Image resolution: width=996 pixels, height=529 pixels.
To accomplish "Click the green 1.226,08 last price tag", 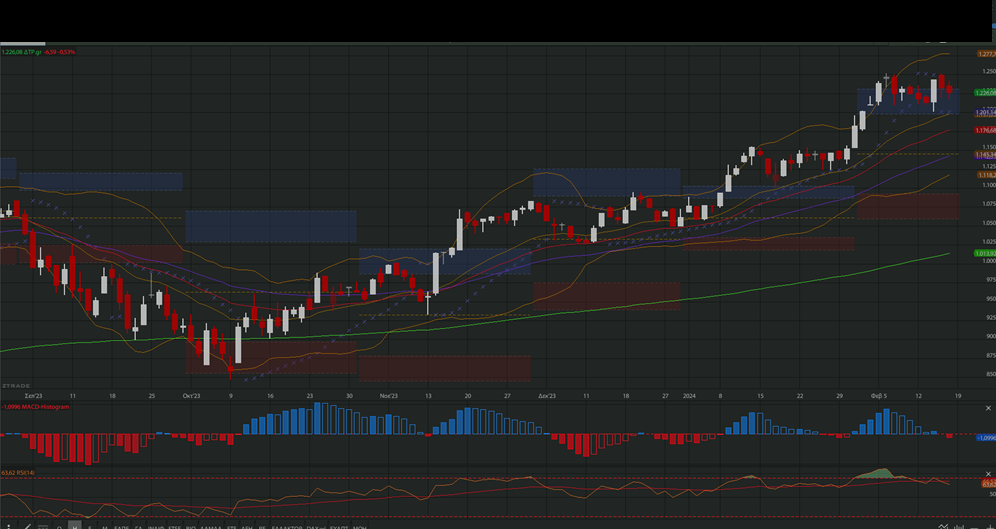I will click(985, 93).
